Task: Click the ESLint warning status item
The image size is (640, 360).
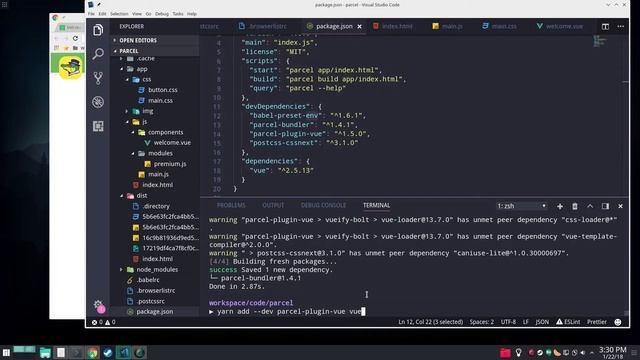Action: [x=568, y=322]
